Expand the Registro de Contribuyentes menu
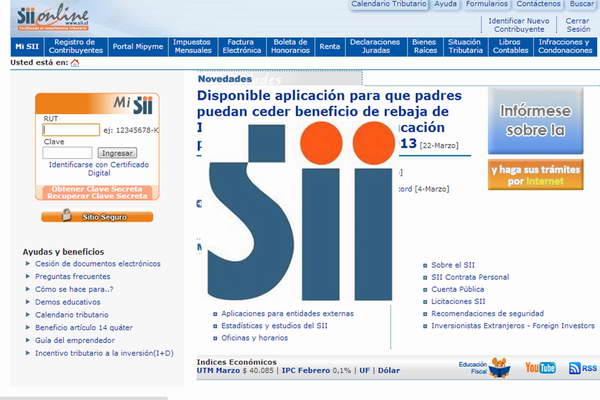 tap(74, 47)
